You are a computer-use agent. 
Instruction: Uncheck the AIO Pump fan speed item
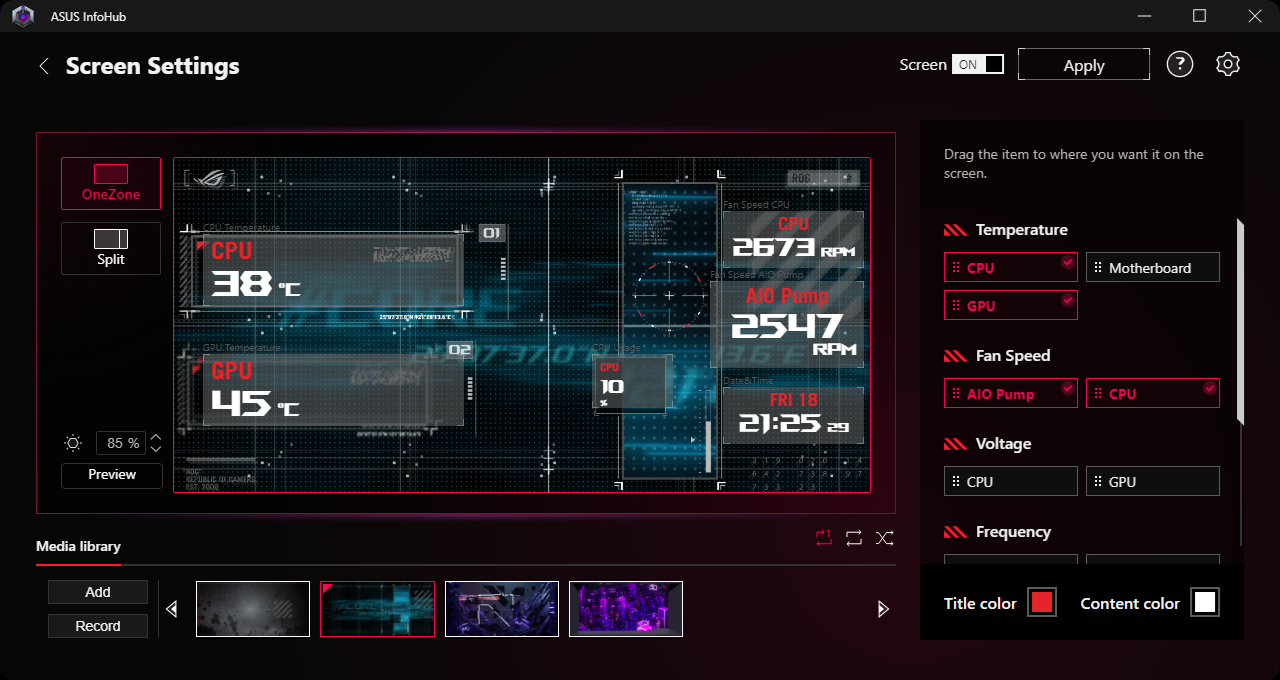click(1011, 393)
